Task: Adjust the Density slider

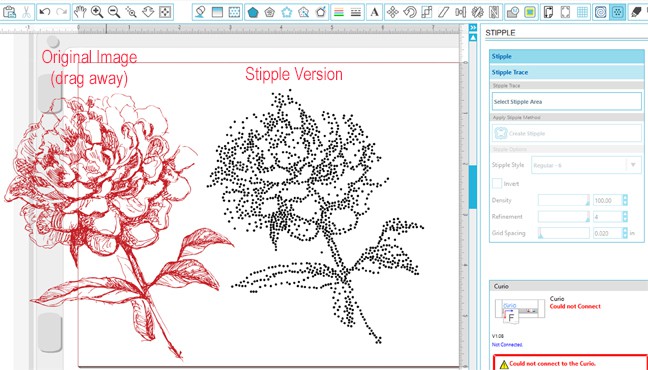Action: pos(564,200)
